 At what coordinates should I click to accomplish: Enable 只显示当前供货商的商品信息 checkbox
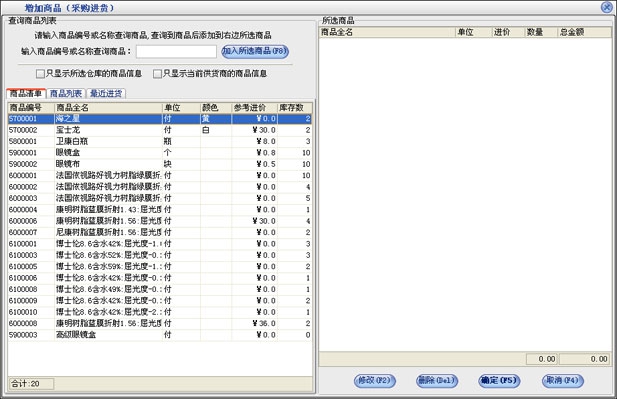click(x=157, y=74)
